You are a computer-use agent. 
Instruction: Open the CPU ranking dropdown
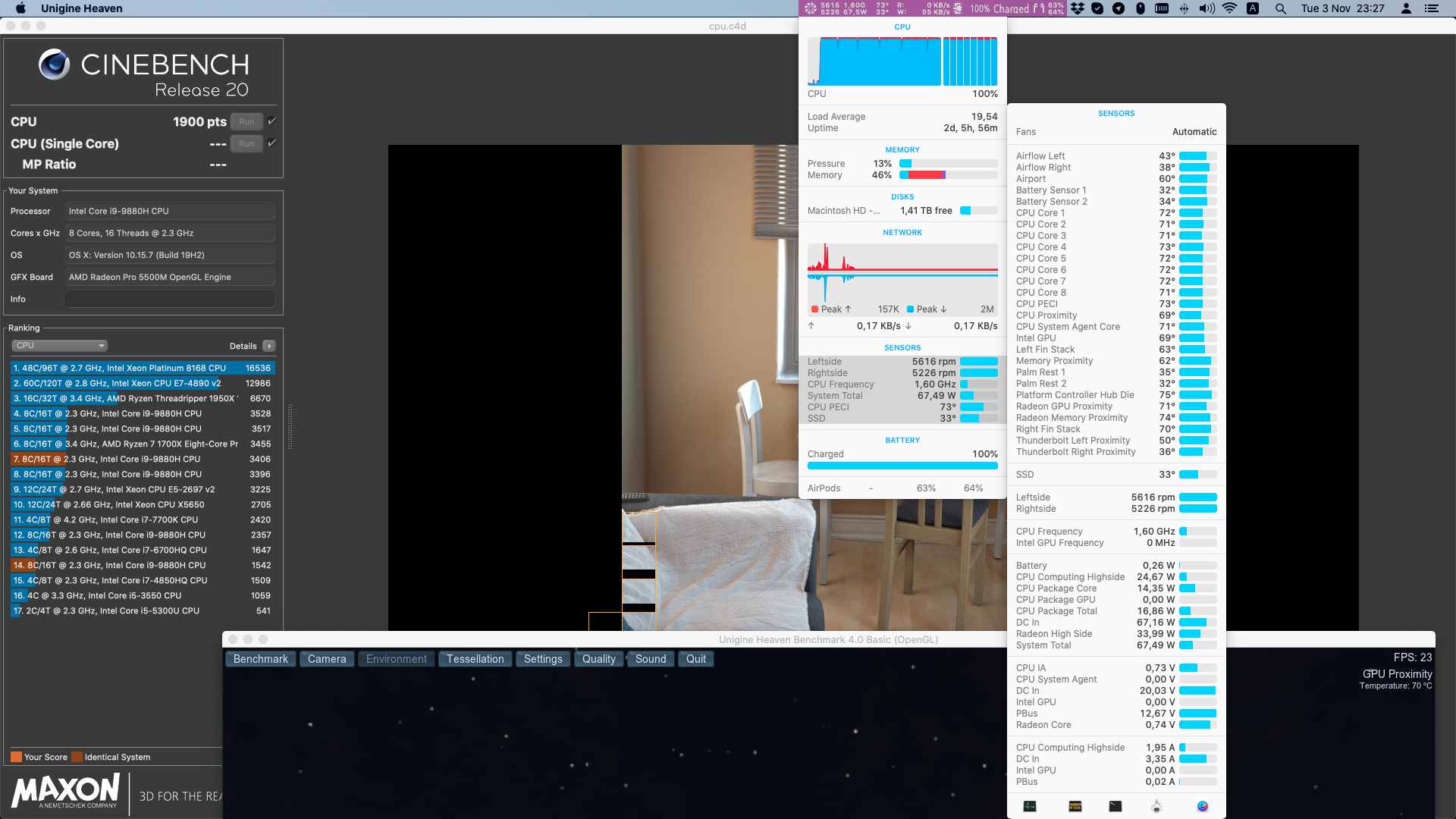point(59,345)
